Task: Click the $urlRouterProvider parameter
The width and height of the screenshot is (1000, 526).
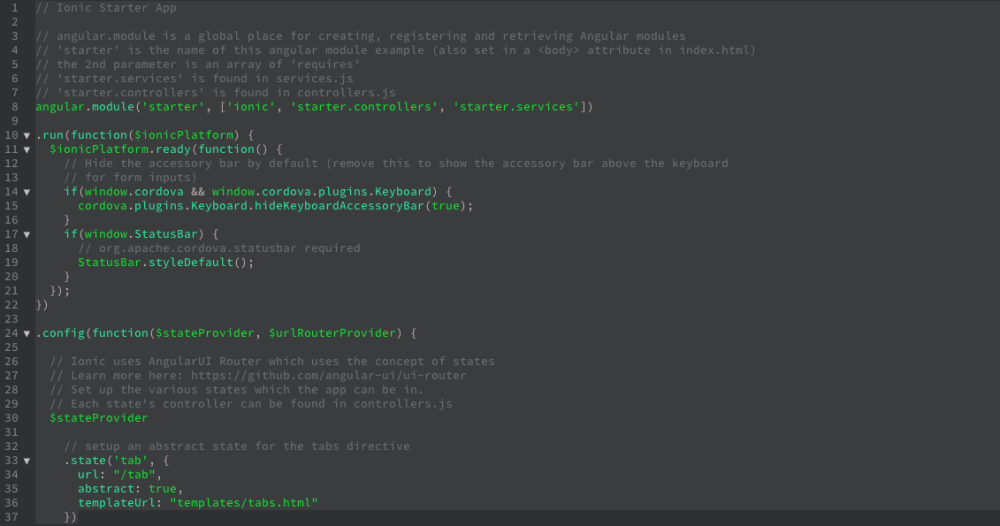Action: coord(332,333)
